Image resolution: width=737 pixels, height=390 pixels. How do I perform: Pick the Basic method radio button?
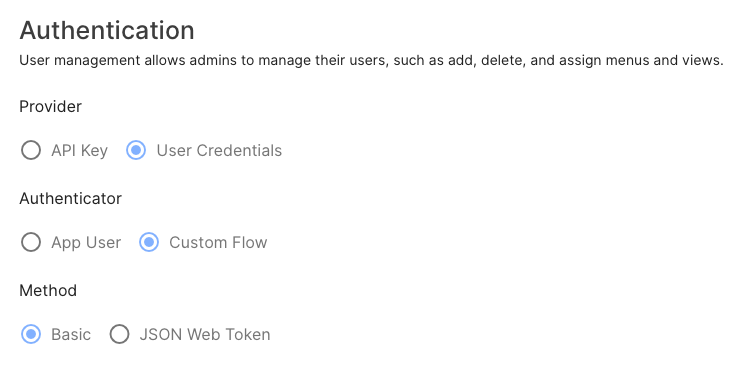pos(31,335)
